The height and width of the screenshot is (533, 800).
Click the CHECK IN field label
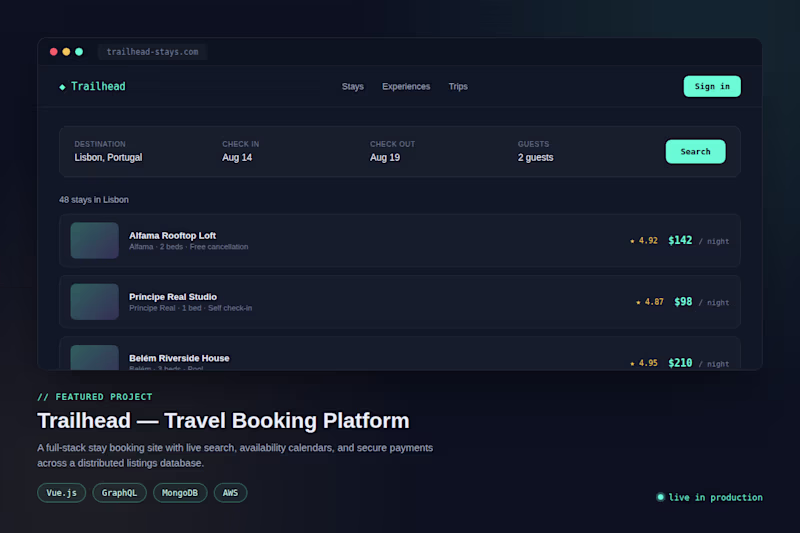241,144
